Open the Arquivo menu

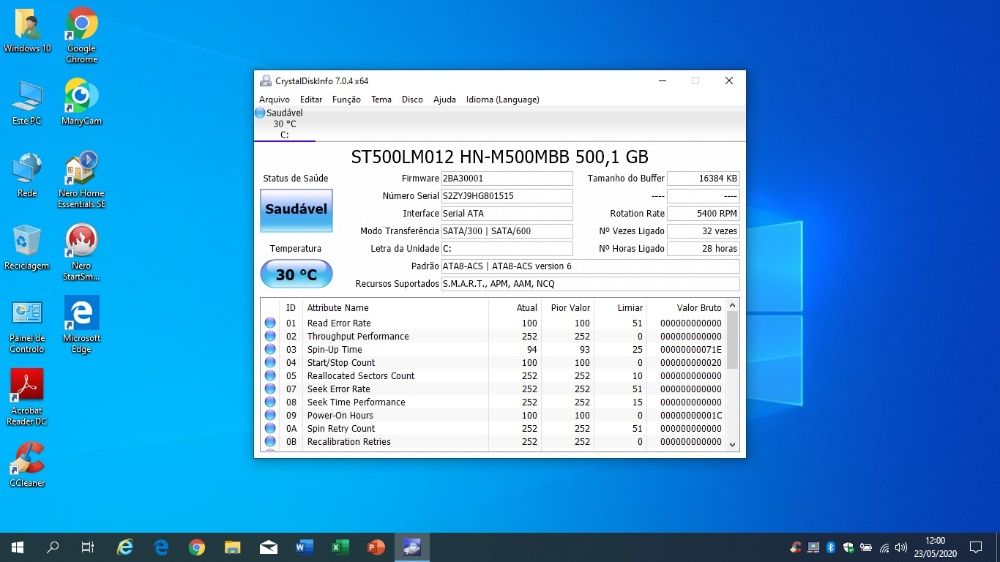tap(274, 100)
